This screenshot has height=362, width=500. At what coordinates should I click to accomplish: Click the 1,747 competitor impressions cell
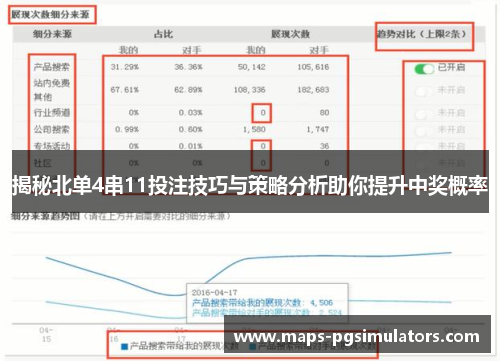click(318, 129)
